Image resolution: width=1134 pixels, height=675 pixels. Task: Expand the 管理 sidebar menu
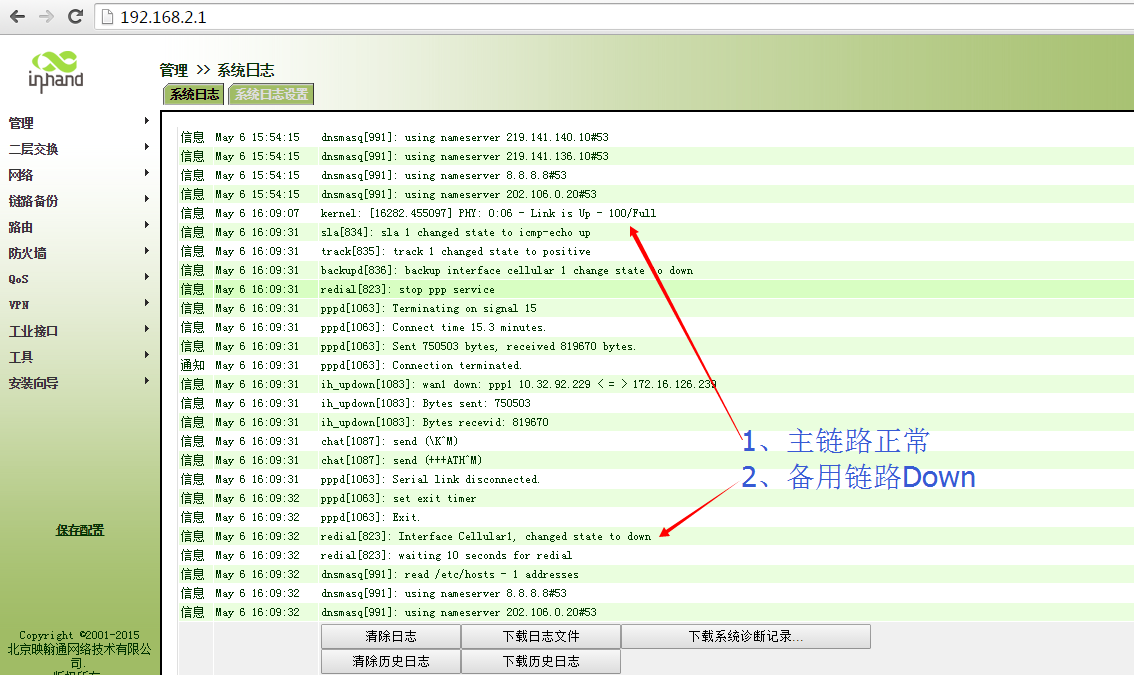(x=22, y=123)
